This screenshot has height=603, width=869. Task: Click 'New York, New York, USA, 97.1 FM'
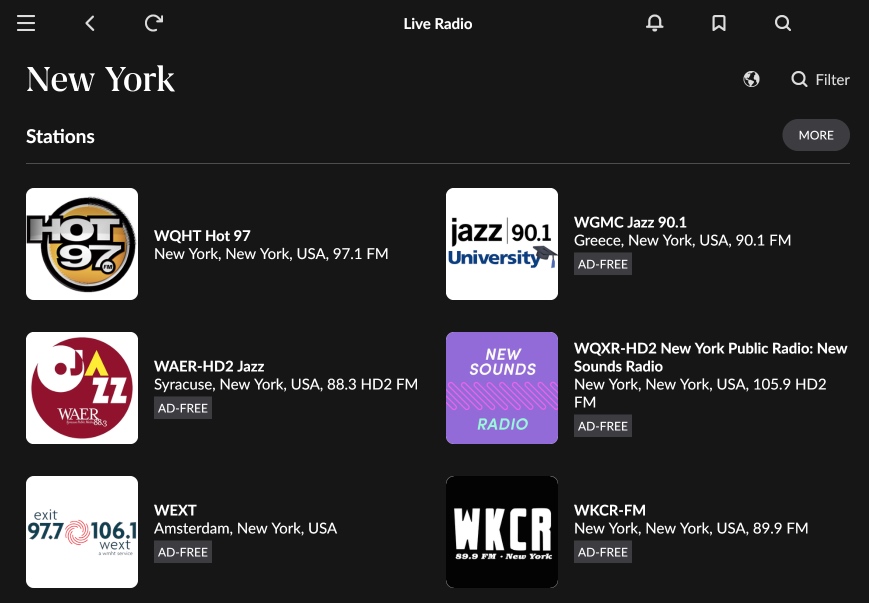271,254
